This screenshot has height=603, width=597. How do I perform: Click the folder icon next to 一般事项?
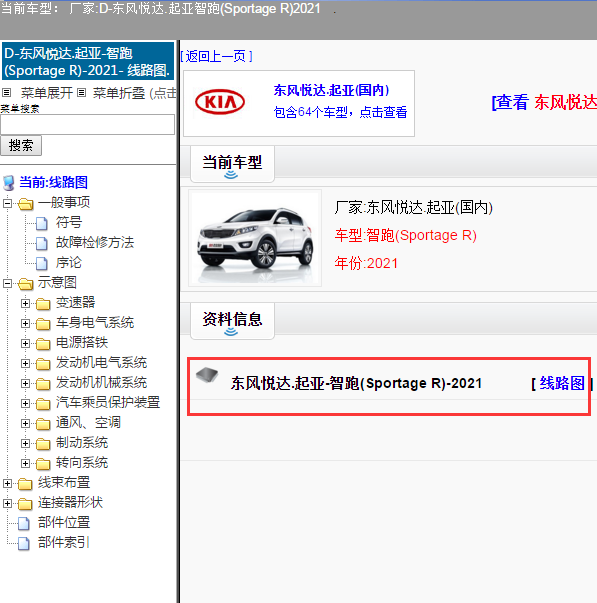click(25, 203)
